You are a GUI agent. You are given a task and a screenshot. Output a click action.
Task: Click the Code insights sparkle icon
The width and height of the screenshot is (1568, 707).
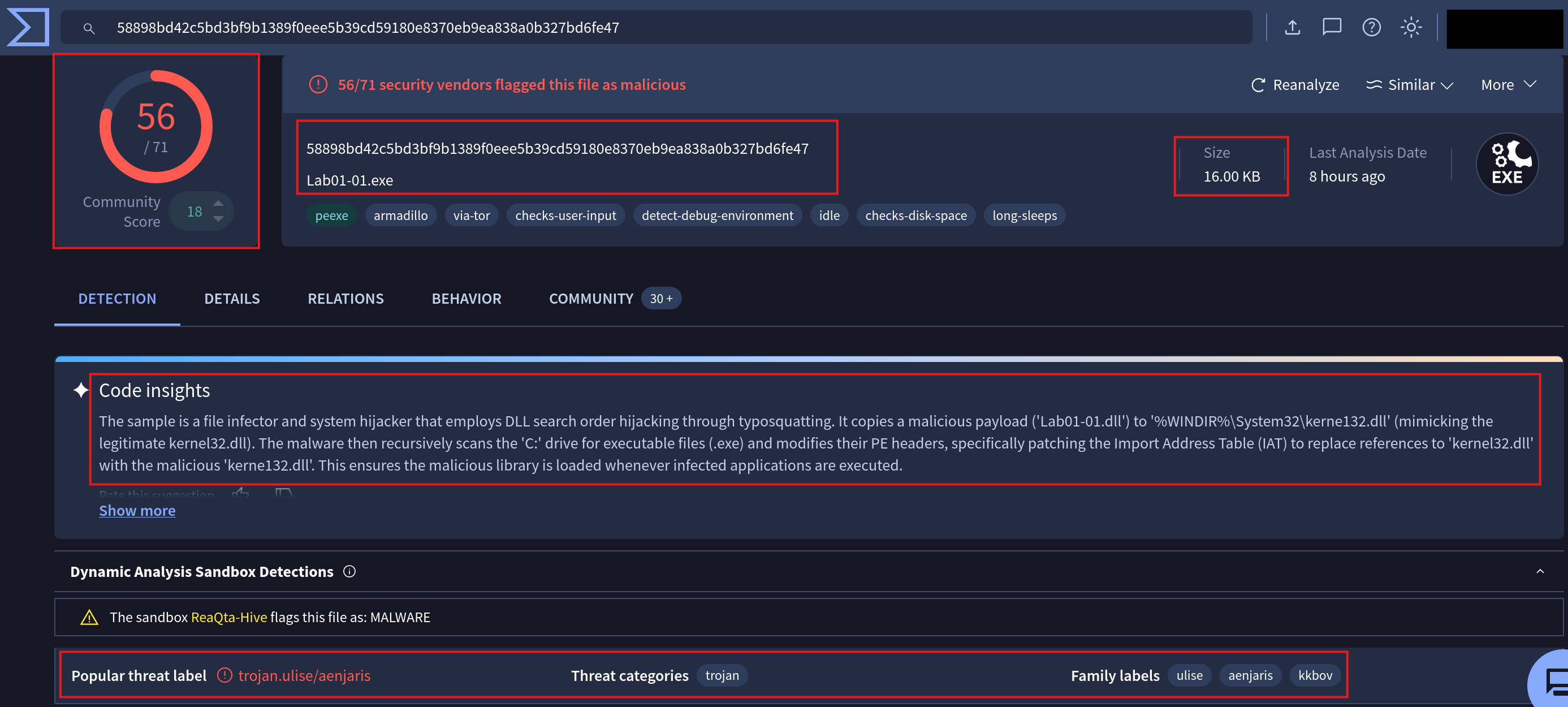tap(81, 390)
